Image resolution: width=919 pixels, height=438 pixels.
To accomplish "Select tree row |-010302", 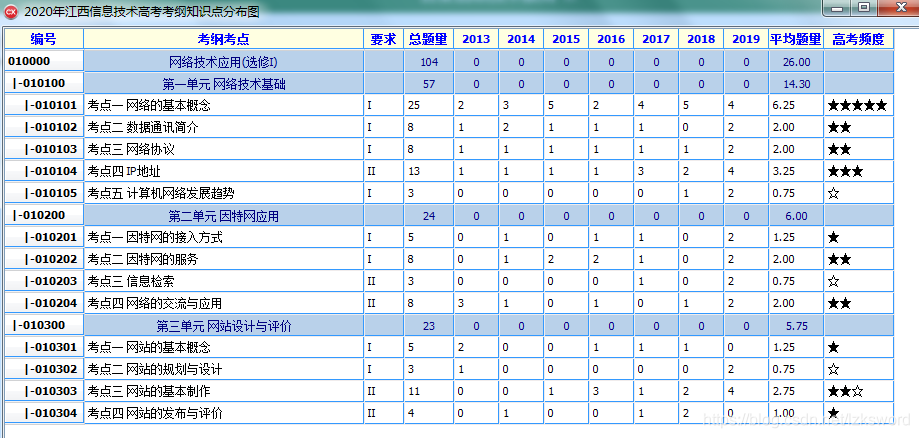I will coord(44,369).
